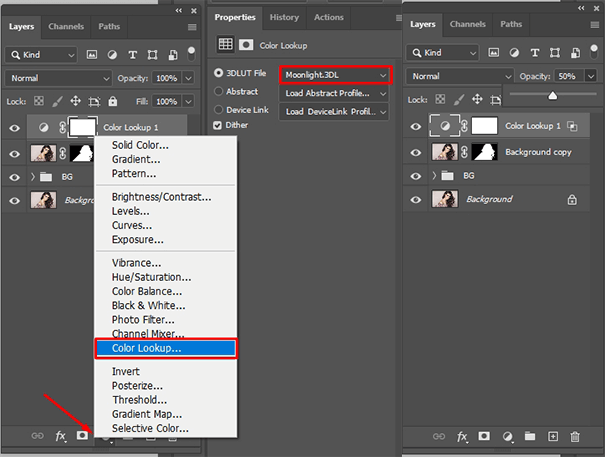Hide Color Lookup 1 layer in right panel
The width and height of the screenshot is (605, 457).
[416, 126]
